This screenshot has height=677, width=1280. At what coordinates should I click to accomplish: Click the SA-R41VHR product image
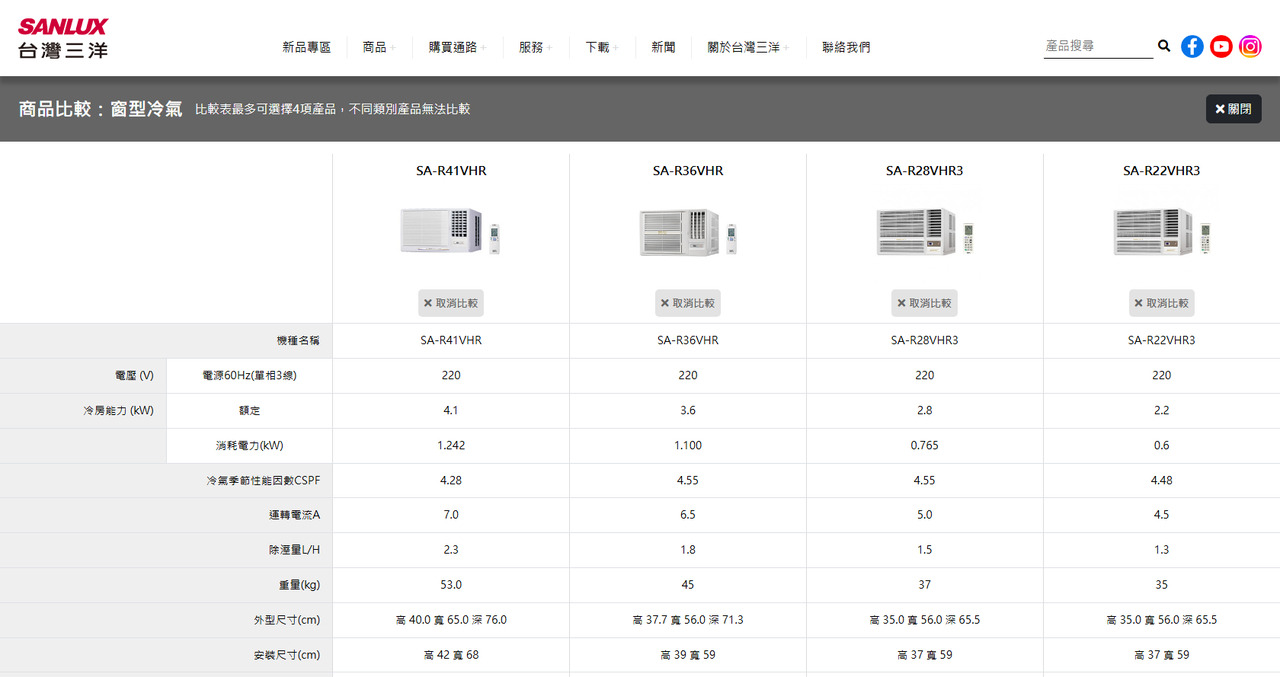451,232
